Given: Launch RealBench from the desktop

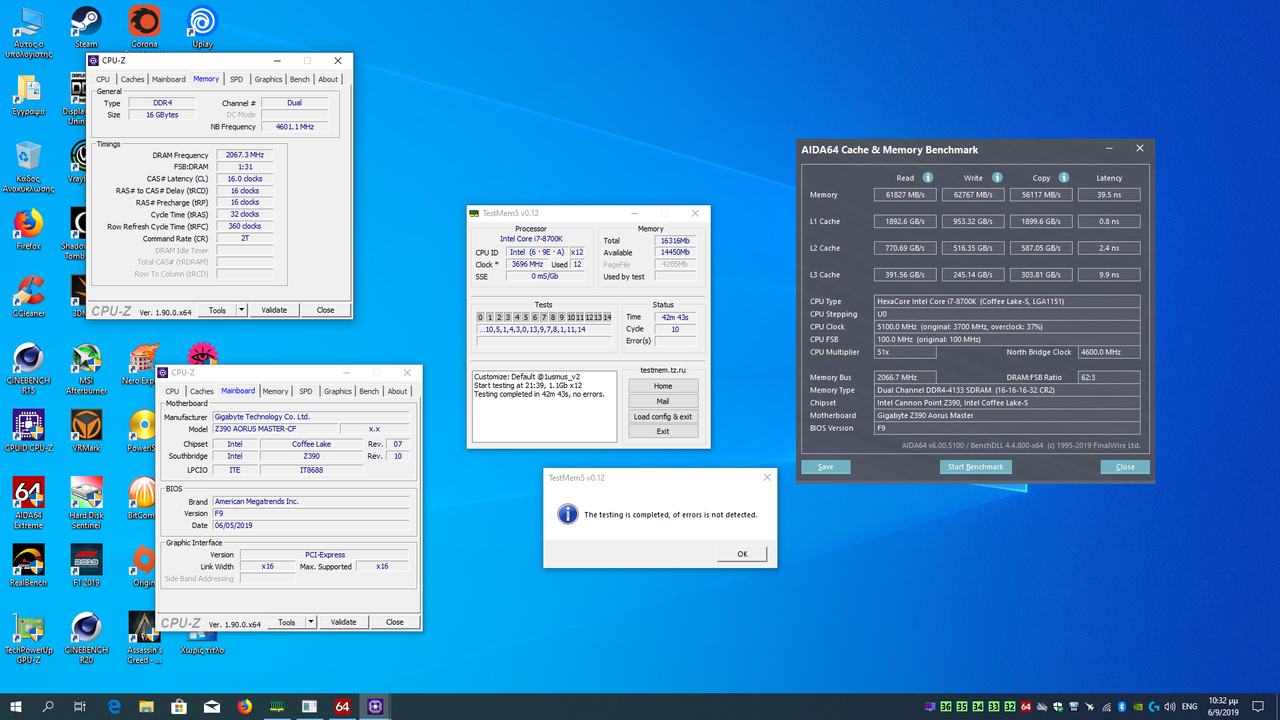Looking at the screenshot, I should point(28,566).
